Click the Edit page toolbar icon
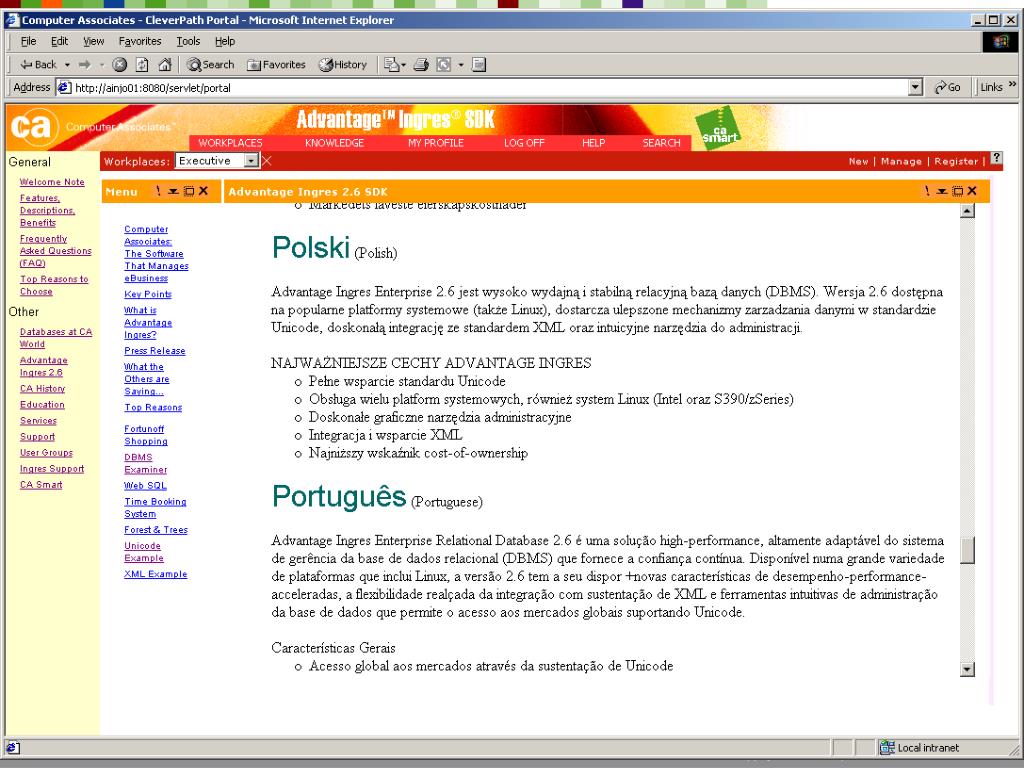 tap(479, 65)
